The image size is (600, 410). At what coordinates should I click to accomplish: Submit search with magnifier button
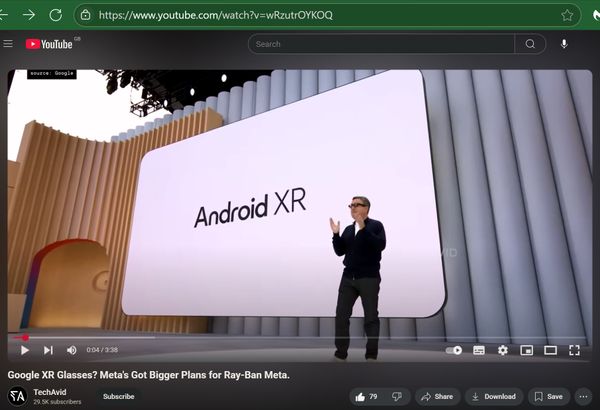click(530, 44)
